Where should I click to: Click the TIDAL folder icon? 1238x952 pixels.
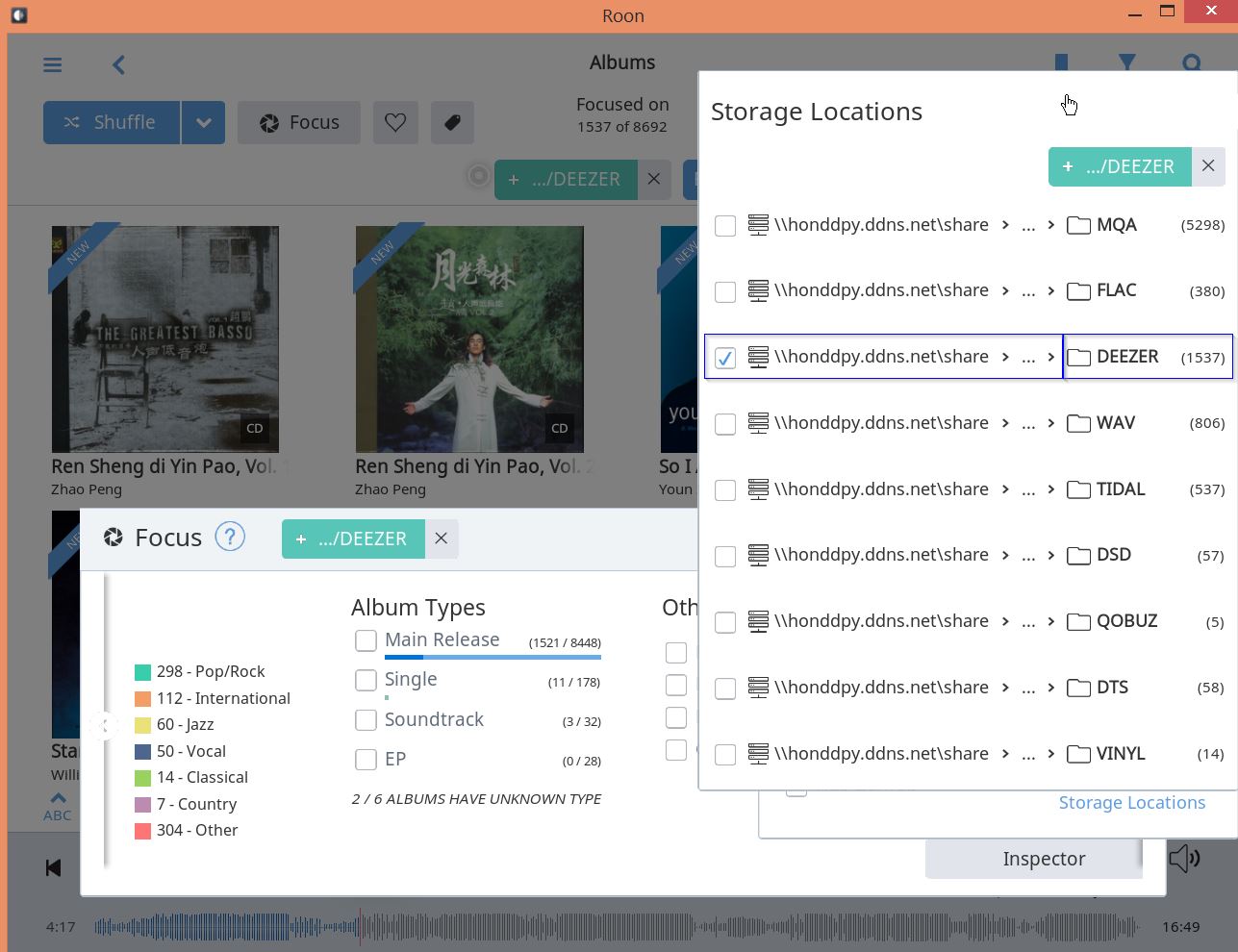[1079, 489]
